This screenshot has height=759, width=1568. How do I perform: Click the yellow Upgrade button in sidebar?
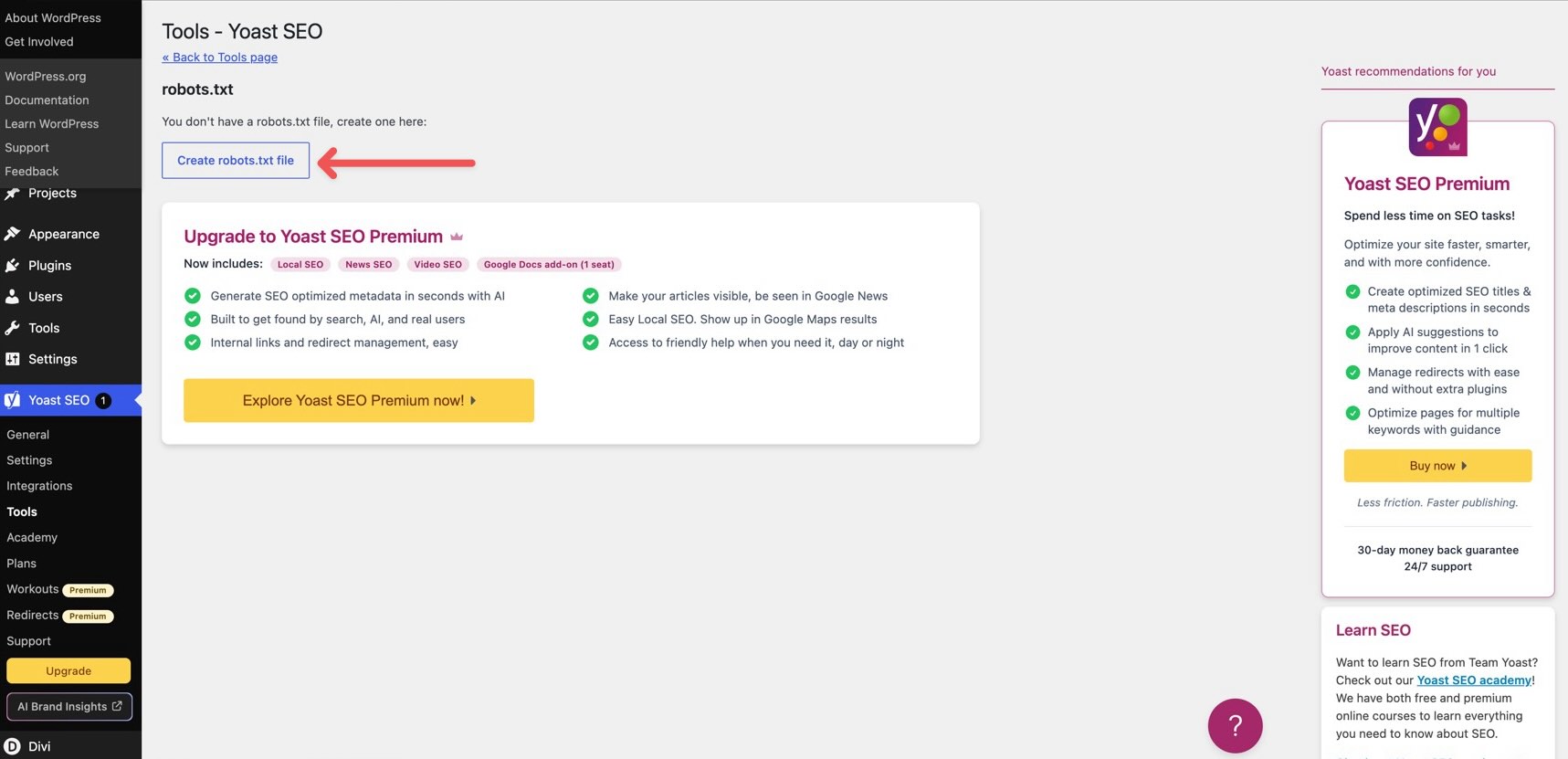tap(68, 670)
